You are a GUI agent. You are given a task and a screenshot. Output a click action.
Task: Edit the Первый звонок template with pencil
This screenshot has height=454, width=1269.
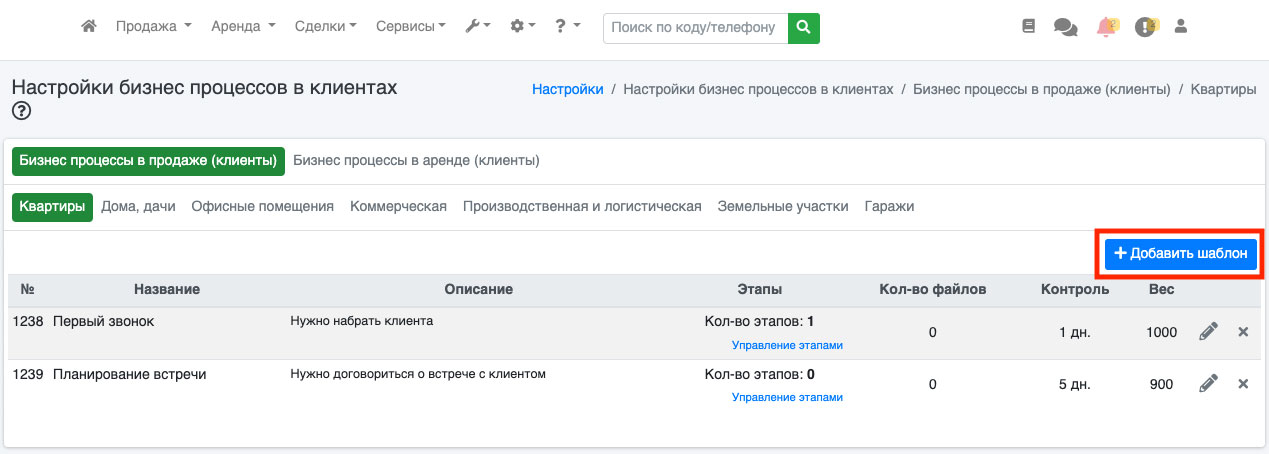tap(1208, 332)
